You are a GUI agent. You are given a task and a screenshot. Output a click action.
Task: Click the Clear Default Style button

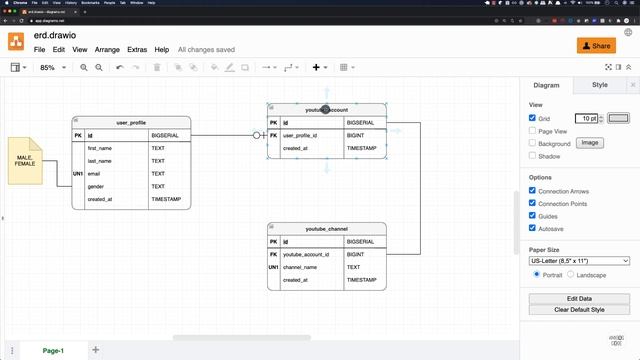[x=579, y=309]
